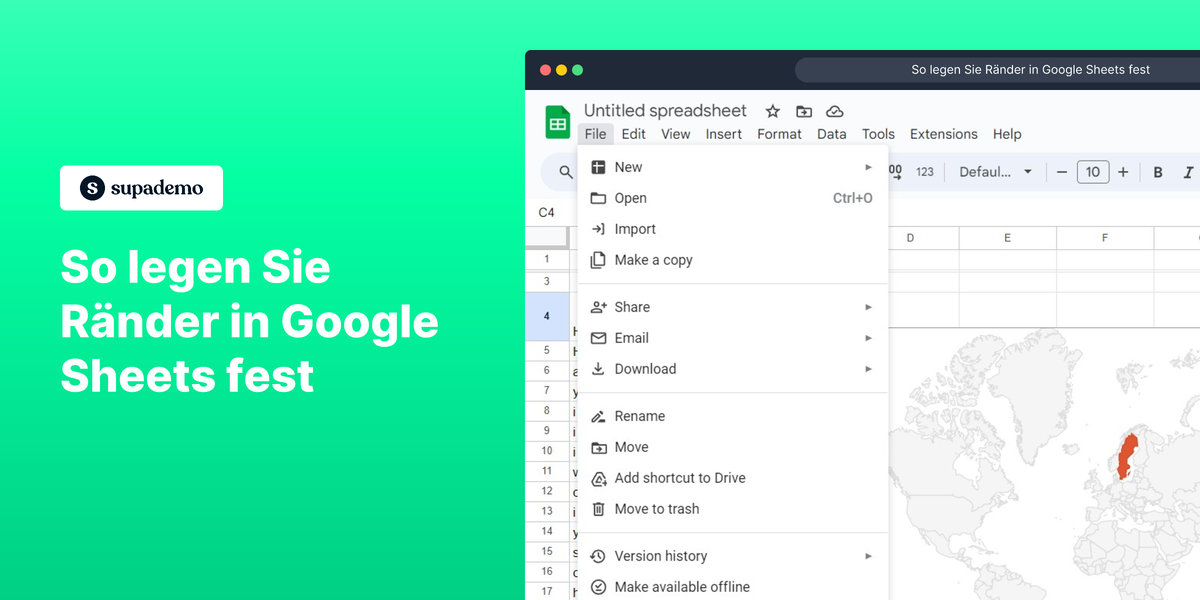Expand the Version history submenu
Image resolution: width=1200 pixels, height=600 pixels.
[x=733, y=556]
